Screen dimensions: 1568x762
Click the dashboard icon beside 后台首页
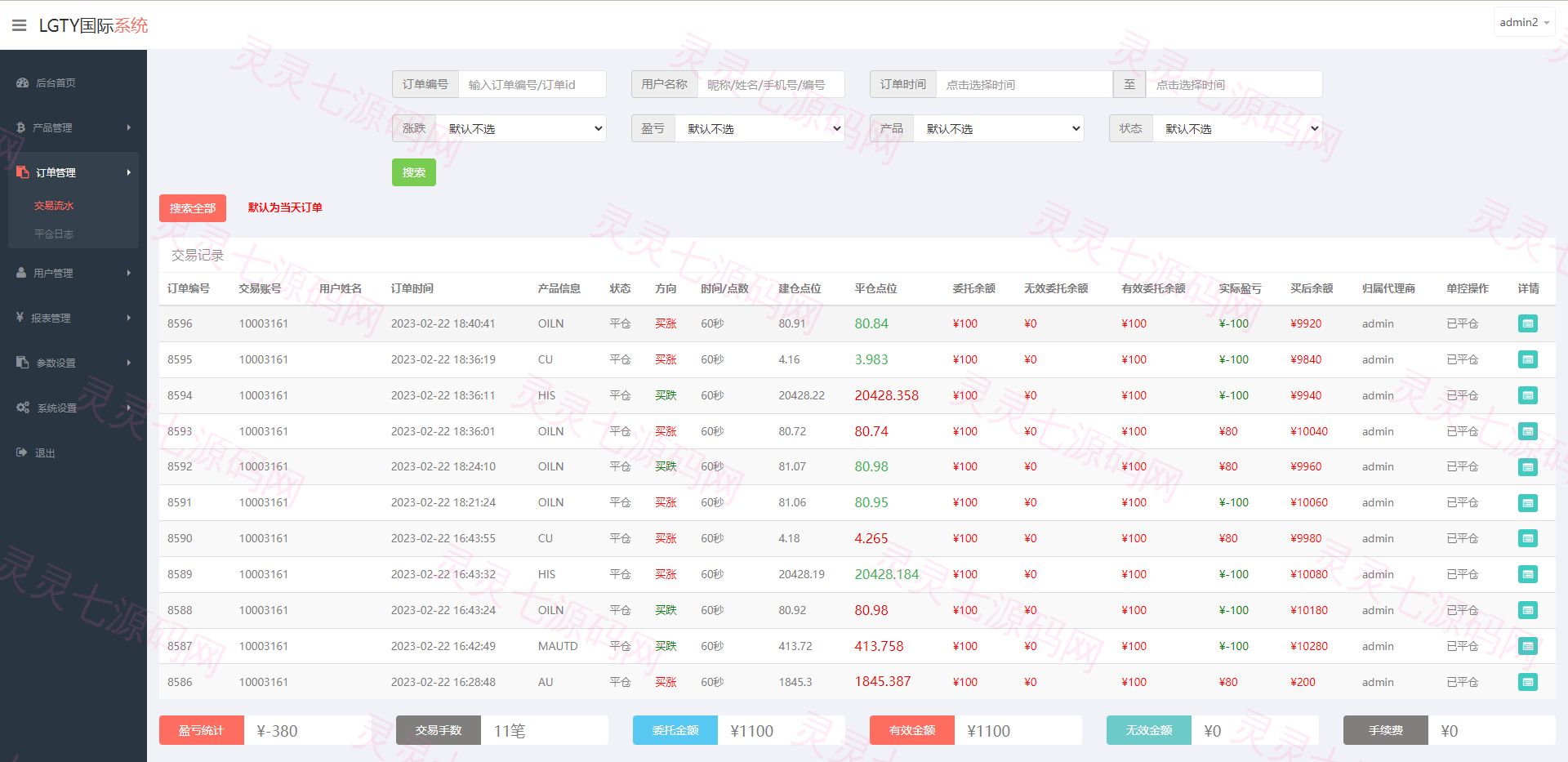coord(22,82)
